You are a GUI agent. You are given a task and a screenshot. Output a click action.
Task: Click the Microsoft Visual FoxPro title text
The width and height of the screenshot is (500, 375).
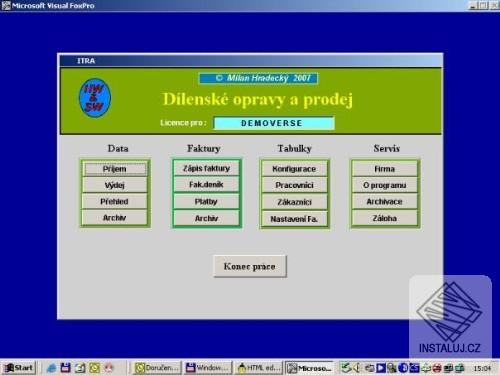coord(53,5)
